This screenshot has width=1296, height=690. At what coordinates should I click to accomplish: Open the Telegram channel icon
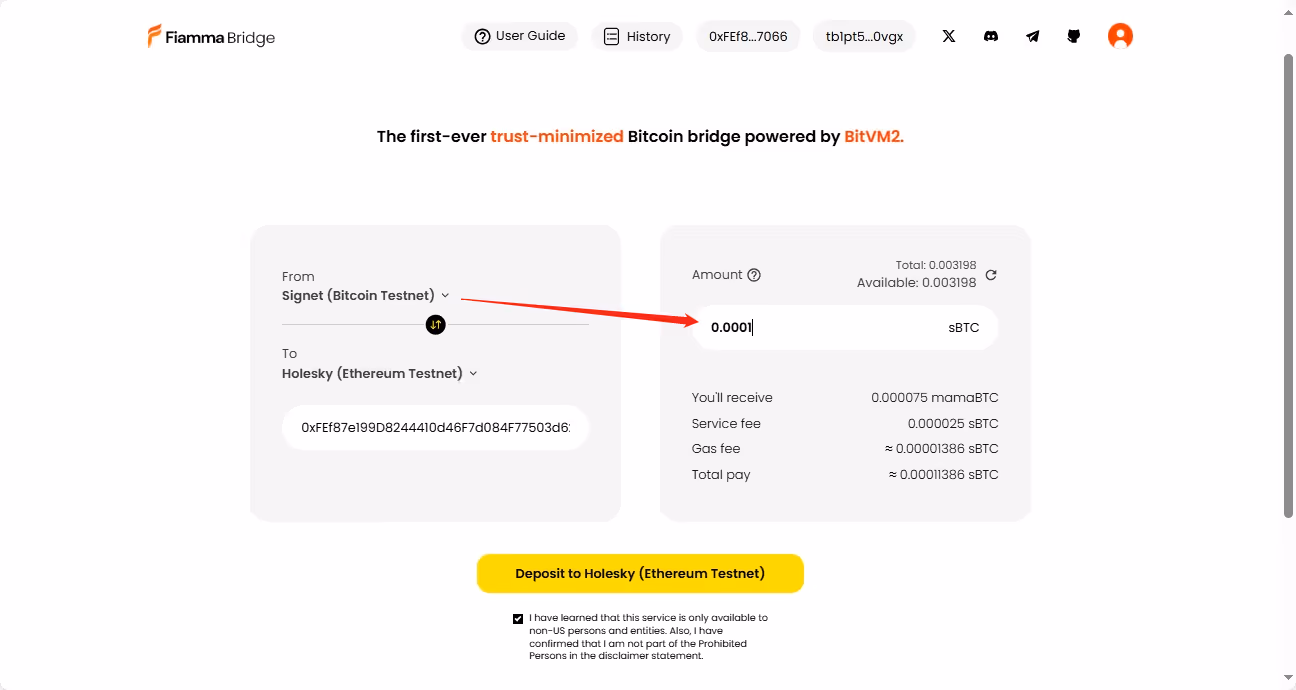pos(1032,36)
